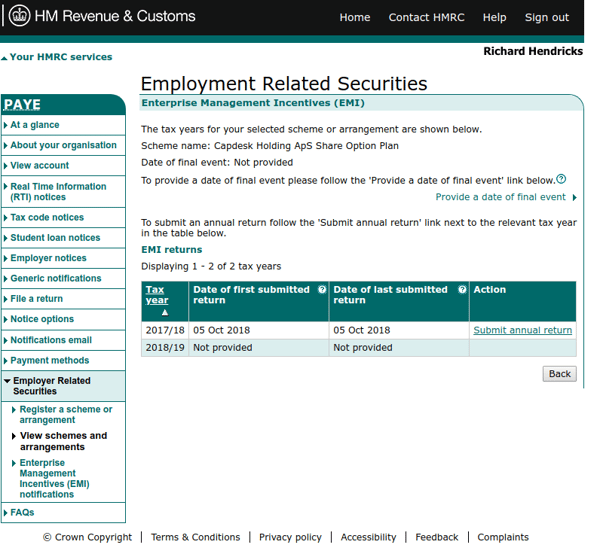This screenshot has height=557, width=600.
Task: Open Generic notifications
Action: pos(56,278)
